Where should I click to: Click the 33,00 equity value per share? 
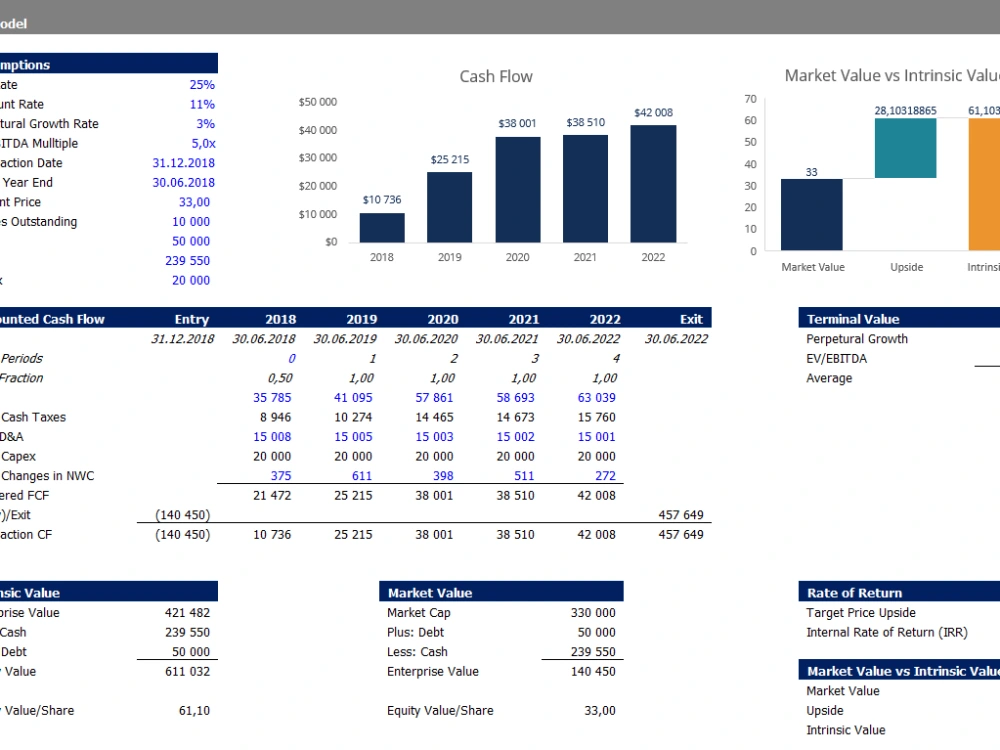(x=599, y=710)
